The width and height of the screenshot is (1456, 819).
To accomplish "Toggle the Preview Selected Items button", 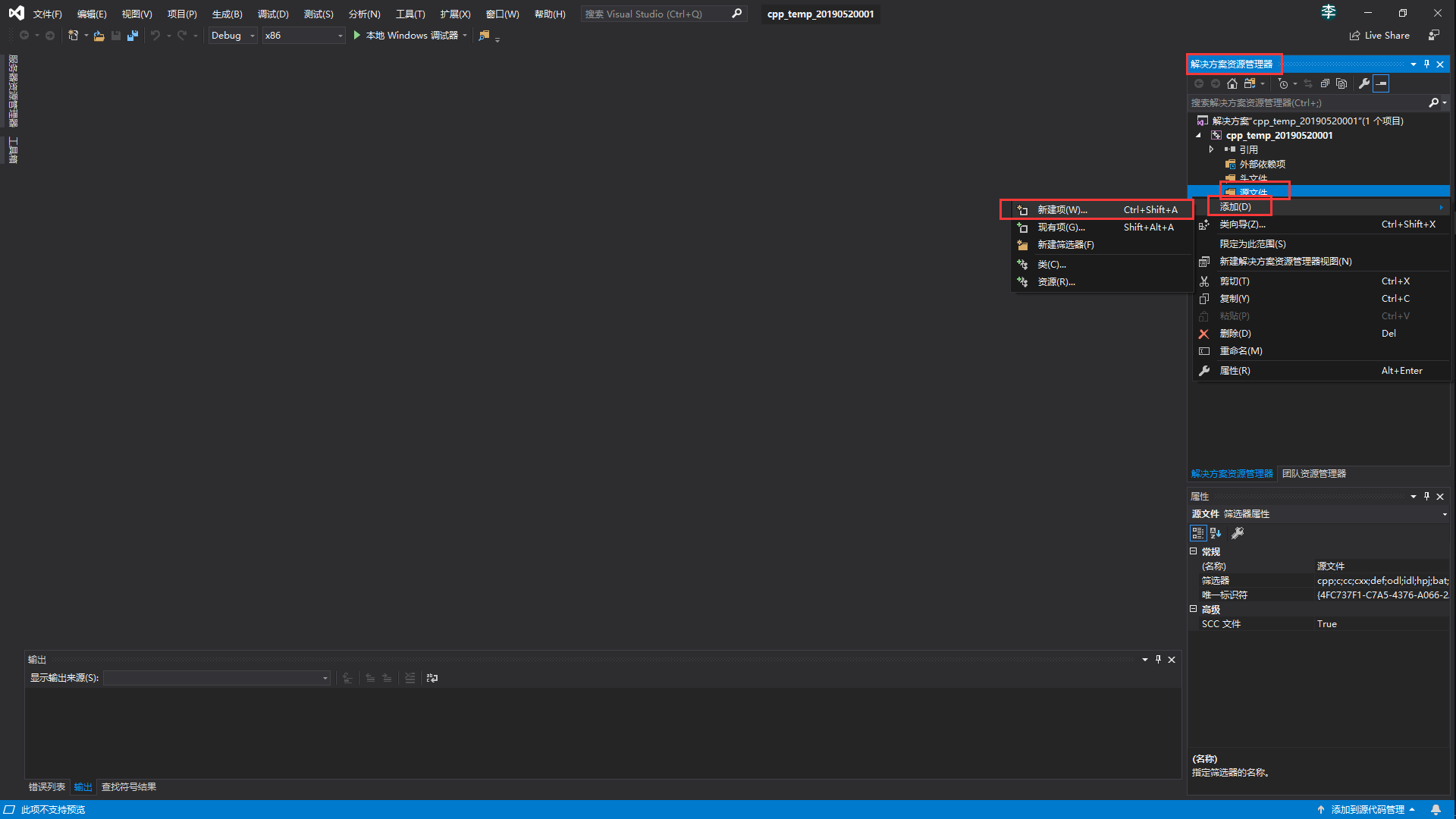I will click(x=1381, y=83).
